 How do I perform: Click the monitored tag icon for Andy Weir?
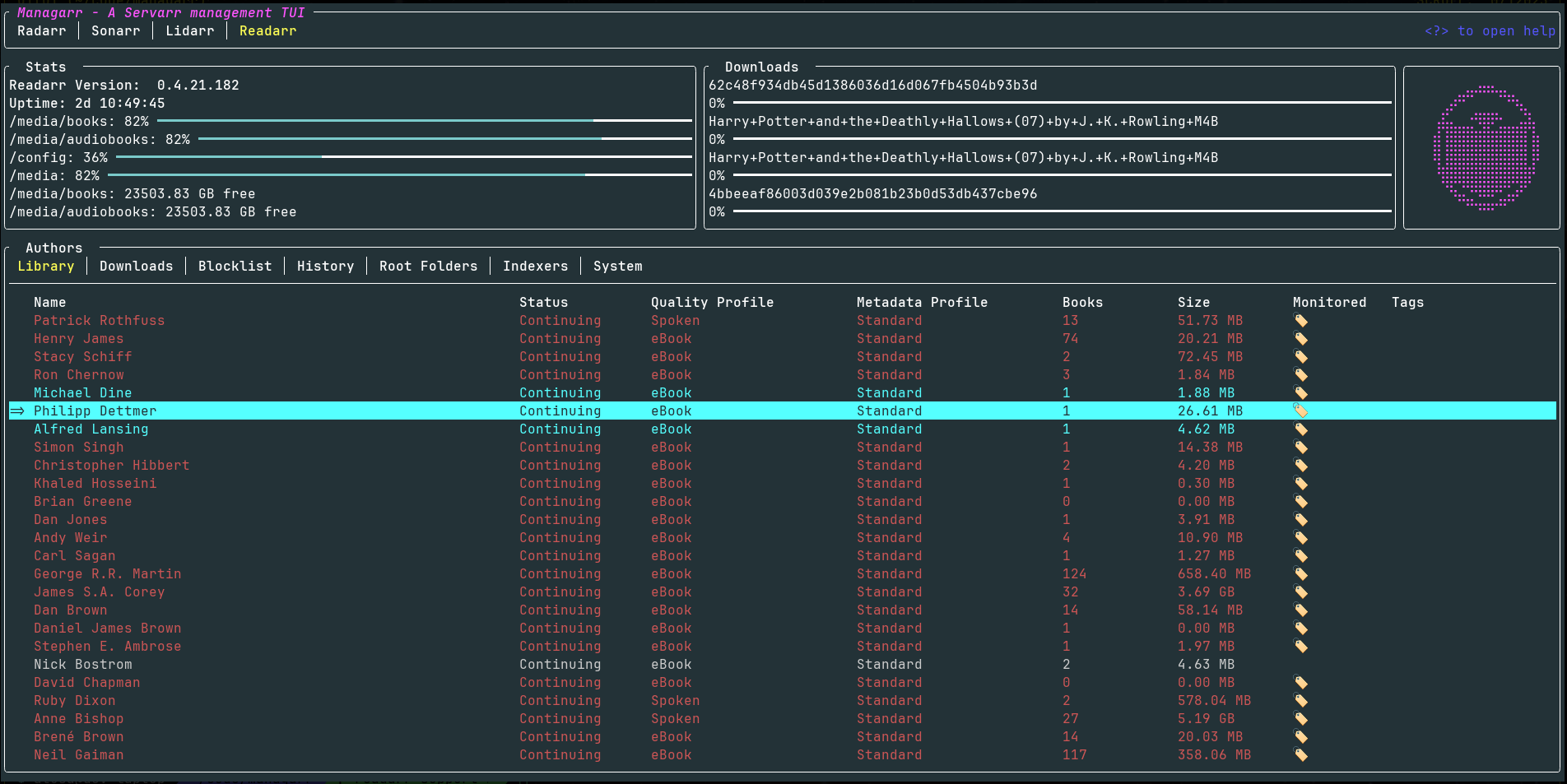coord(1300,538)
